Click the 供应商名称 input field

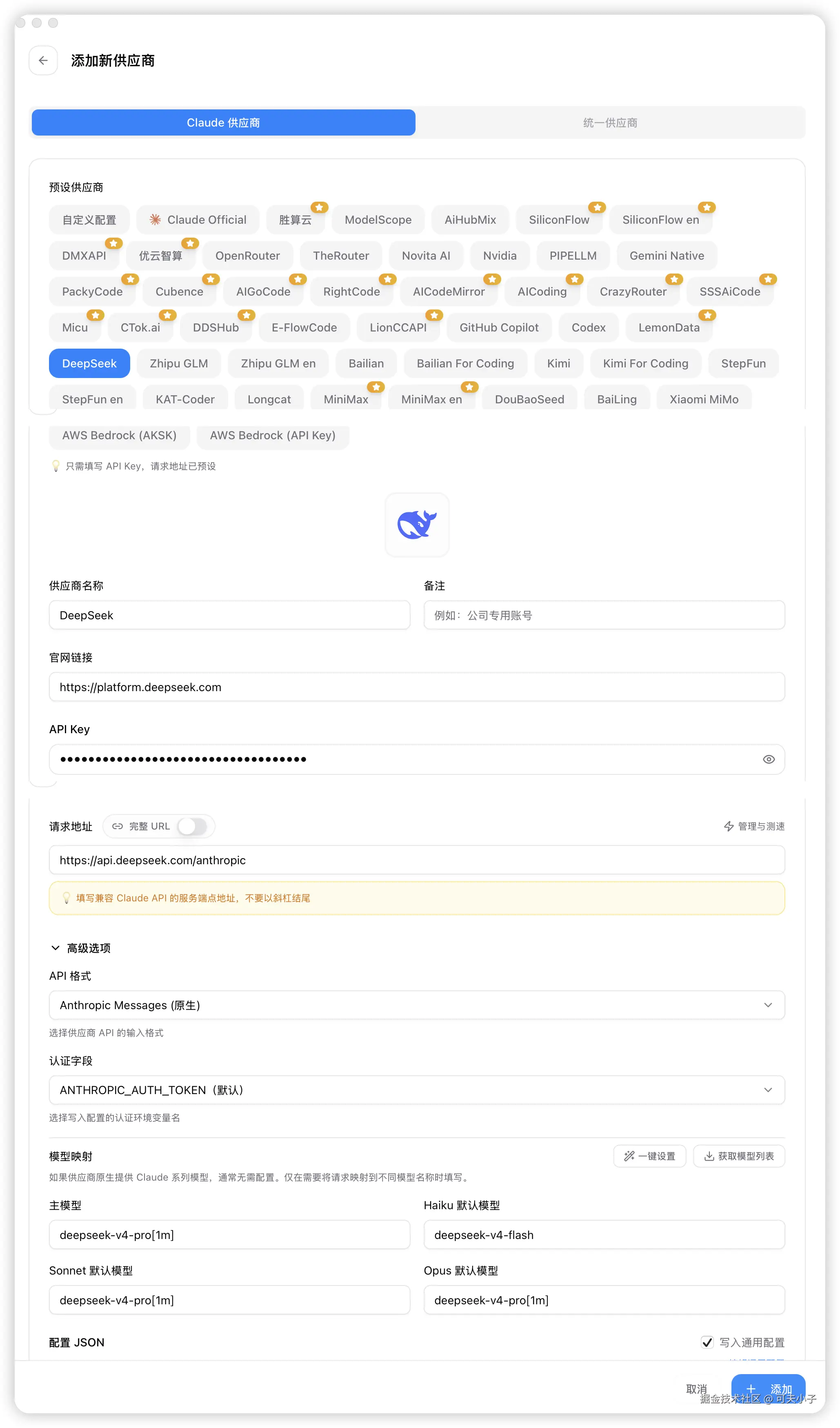coord(229,615)
